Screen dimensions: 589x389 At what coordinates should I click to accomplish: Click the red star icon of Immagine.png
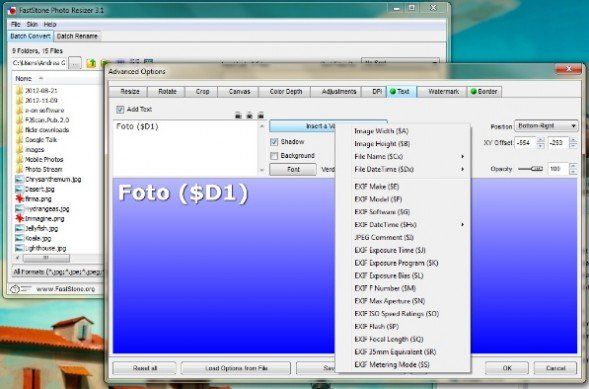tap(20, 218)
